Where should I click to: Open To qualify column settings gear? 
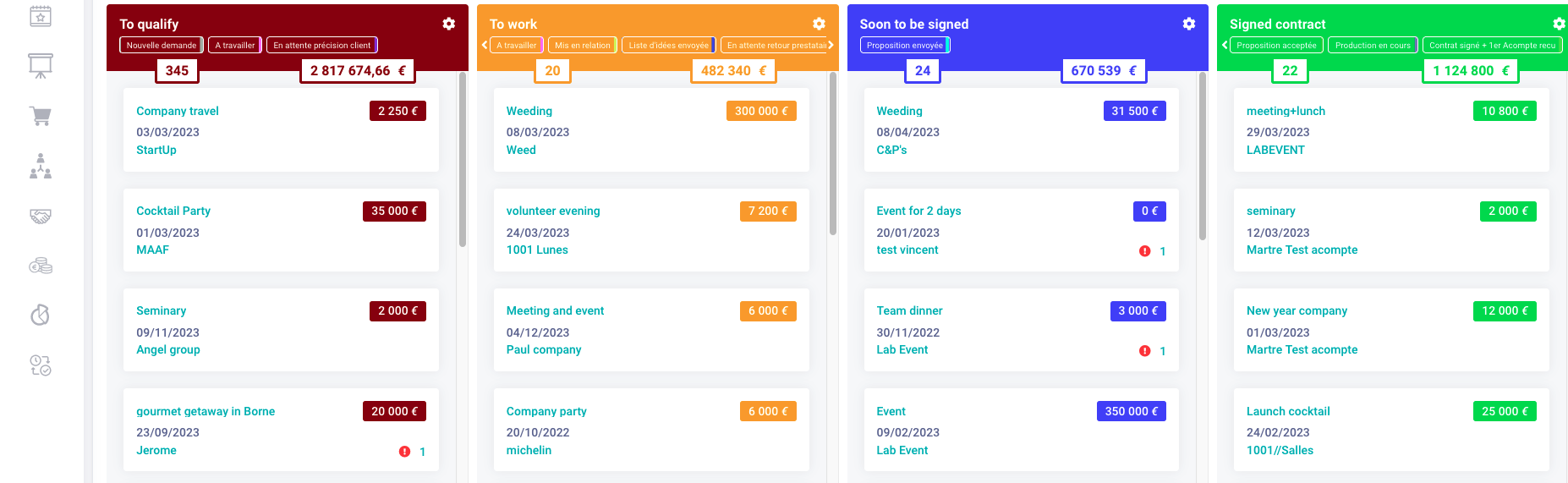(x=449, y=24)
